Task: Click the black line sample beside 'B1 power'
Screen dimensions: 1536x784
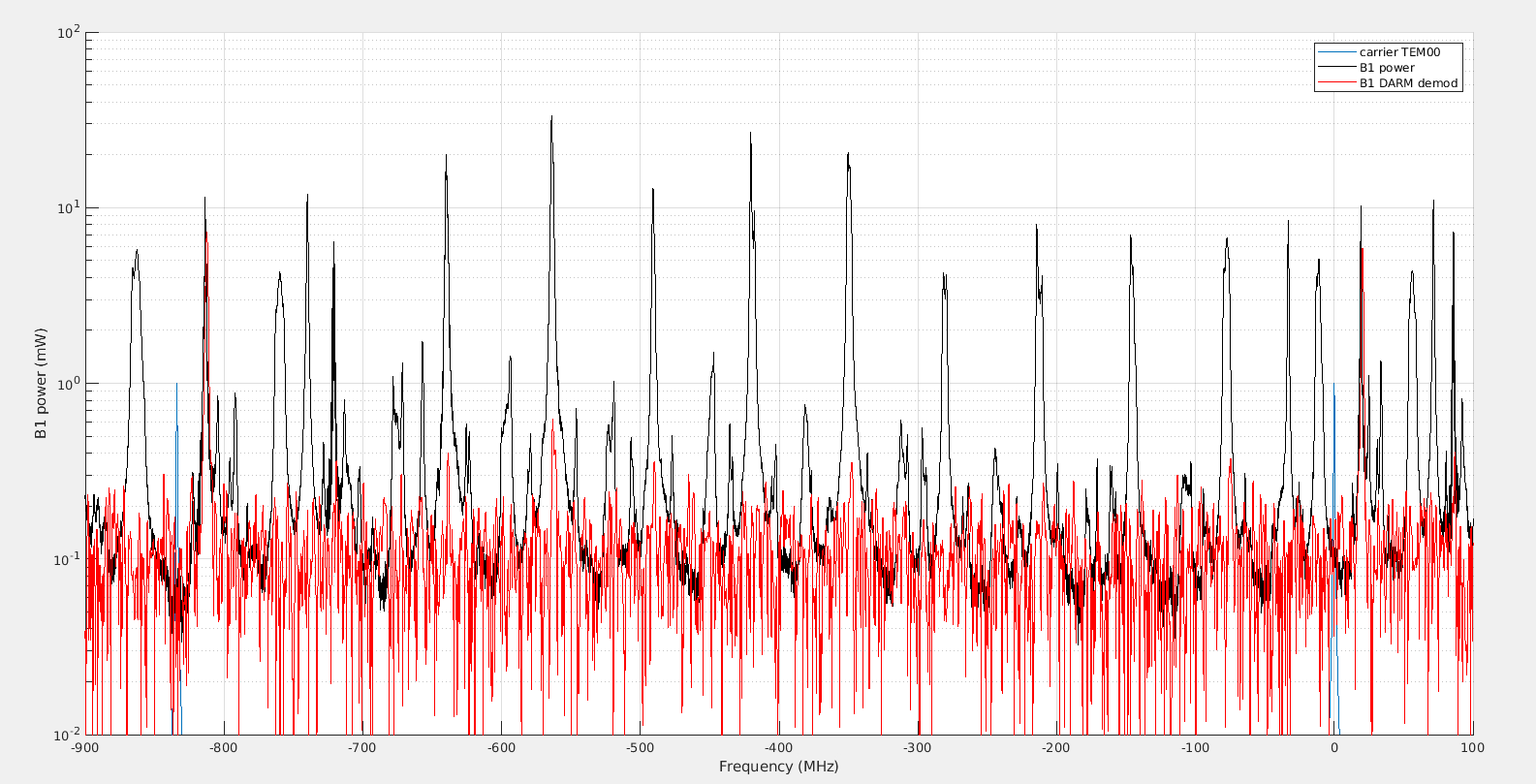Action: pyautogui.click(x=1336, y=68)
